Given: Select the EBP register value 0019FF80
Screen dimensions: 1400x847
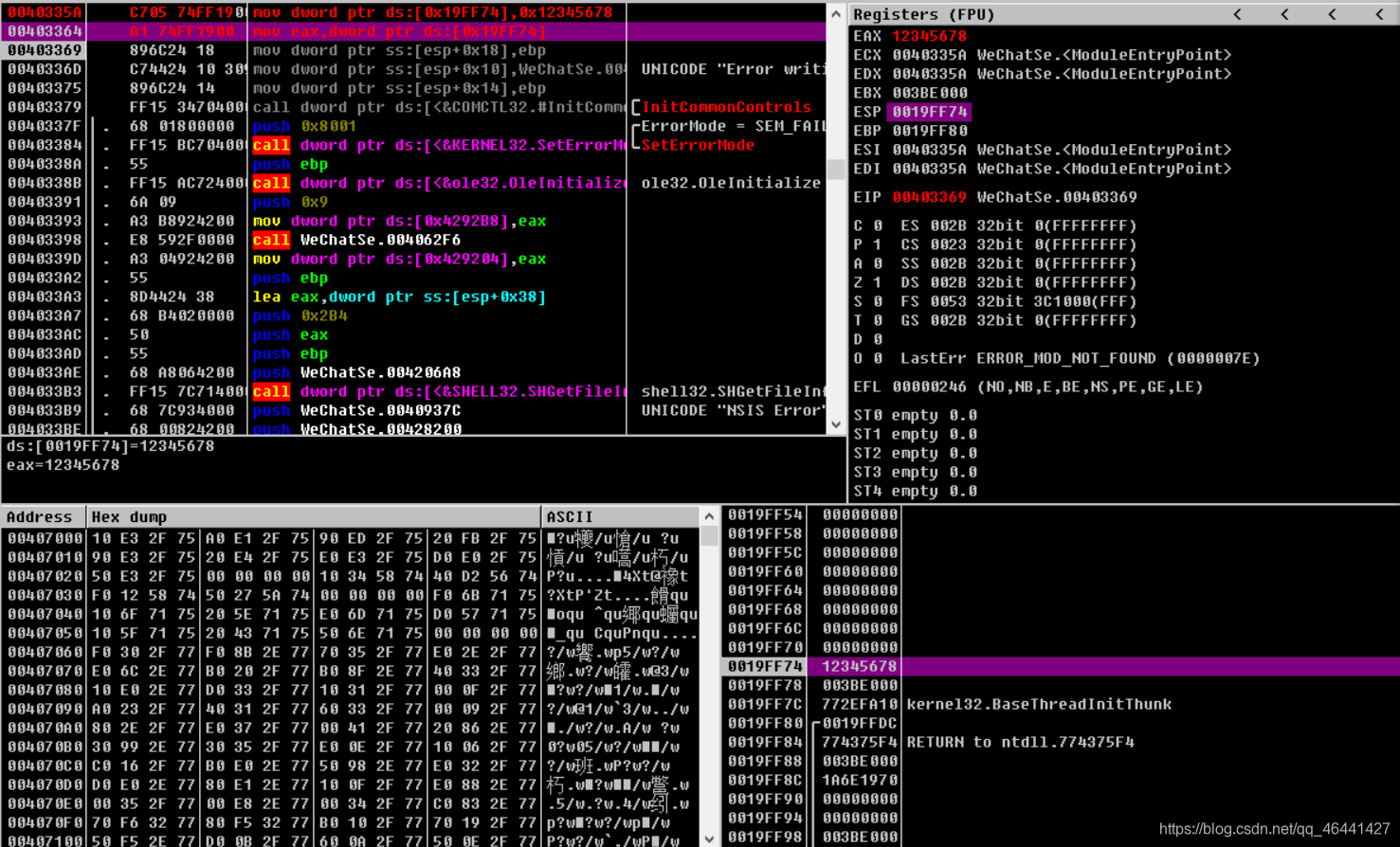Looking at the screenshot, I should pyautogui.click(x=929, y=131).
